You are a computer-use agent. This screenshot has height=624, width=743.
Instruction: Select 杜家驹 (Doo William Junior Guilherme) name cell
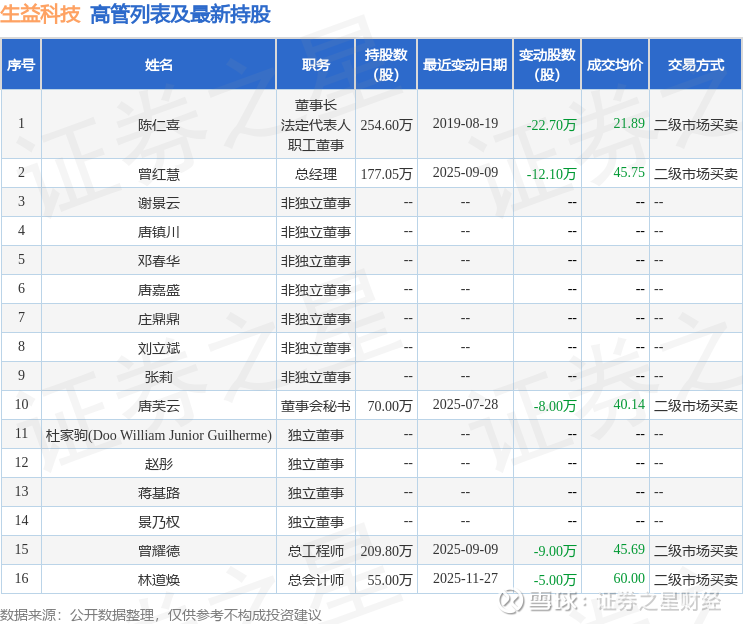click(x=159, y=435)
